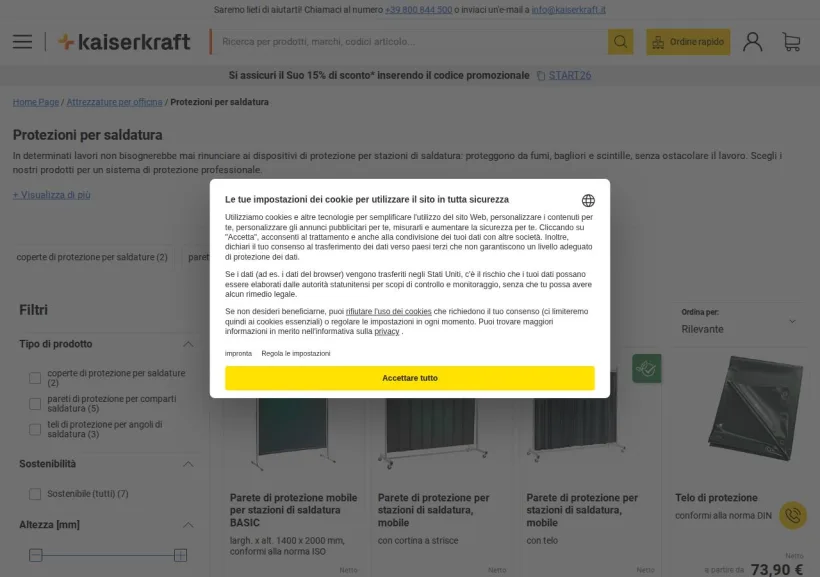820x577 pixels.
Task: Check Sostenibile (tutti) filter checkbox
Action: click(35, 494)
